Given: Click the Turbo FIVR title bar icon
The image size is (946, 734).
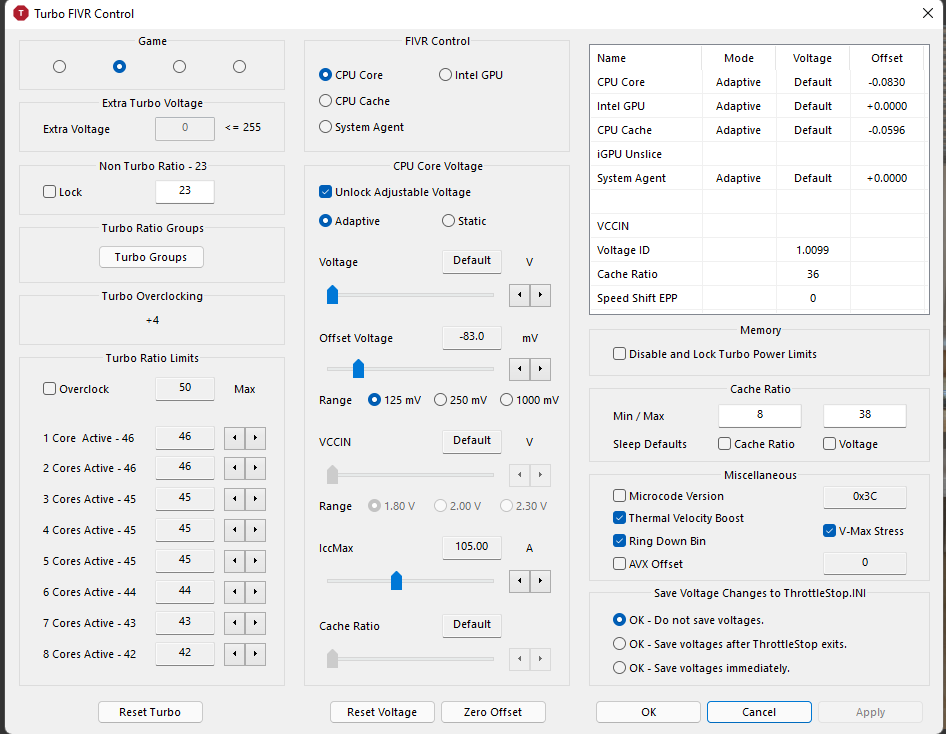Looking at the screenshot, I should click(x=21, y=13).
